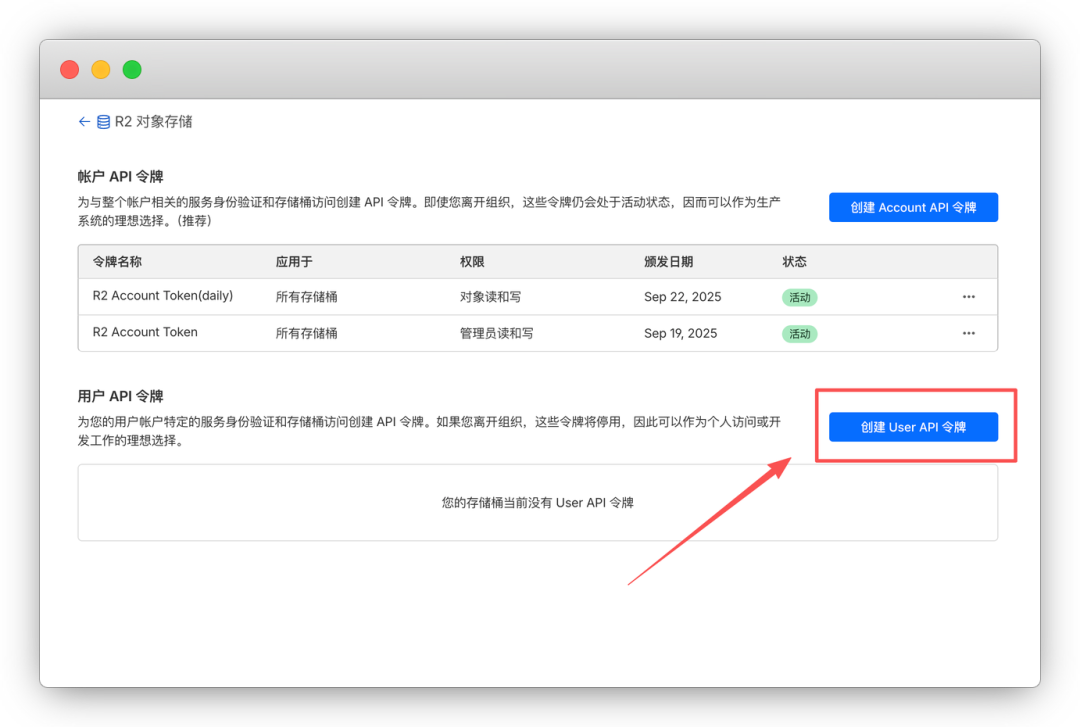Click the yellow minimize traffic light button
This screenshot has width=1080, height=727.
(x=100, y=69)
